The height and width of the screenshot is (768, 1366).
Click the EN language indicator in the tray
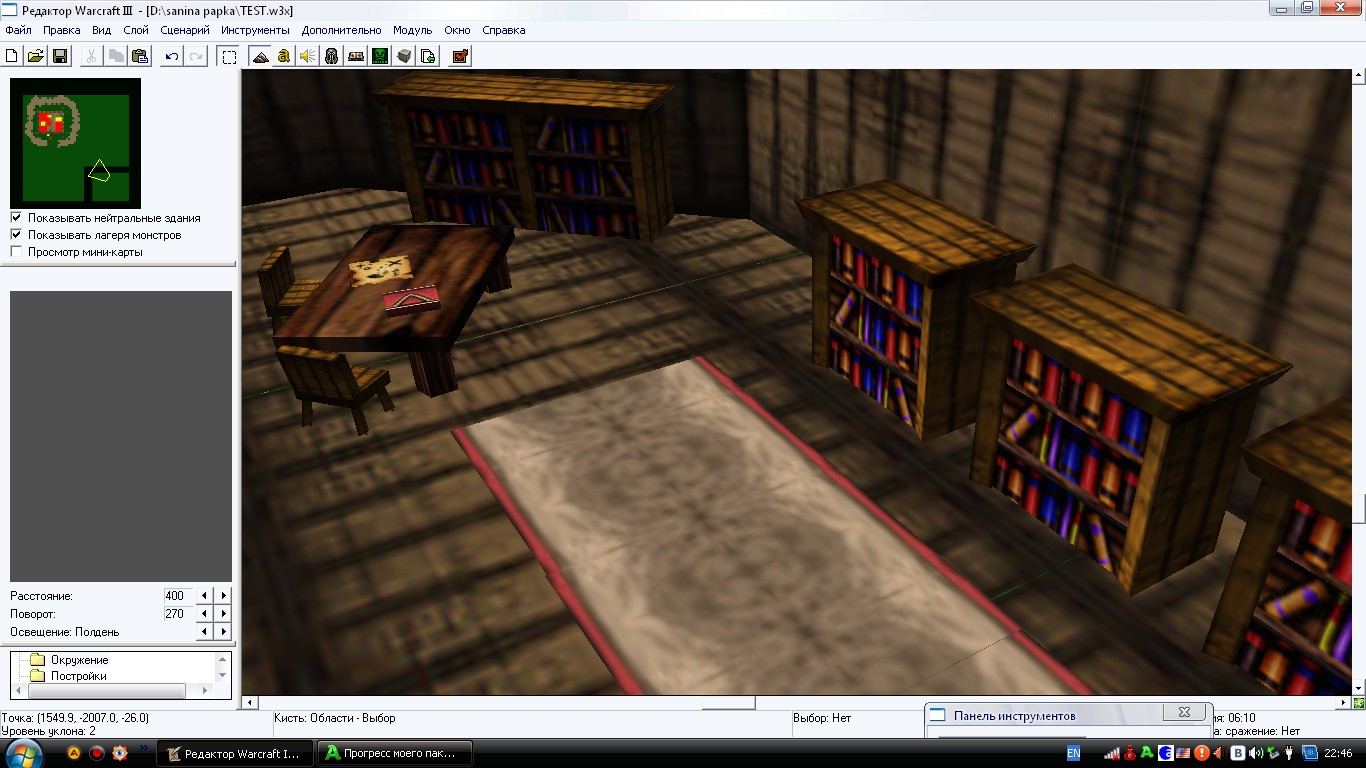pyautogui.click(x=1074, y=753)
